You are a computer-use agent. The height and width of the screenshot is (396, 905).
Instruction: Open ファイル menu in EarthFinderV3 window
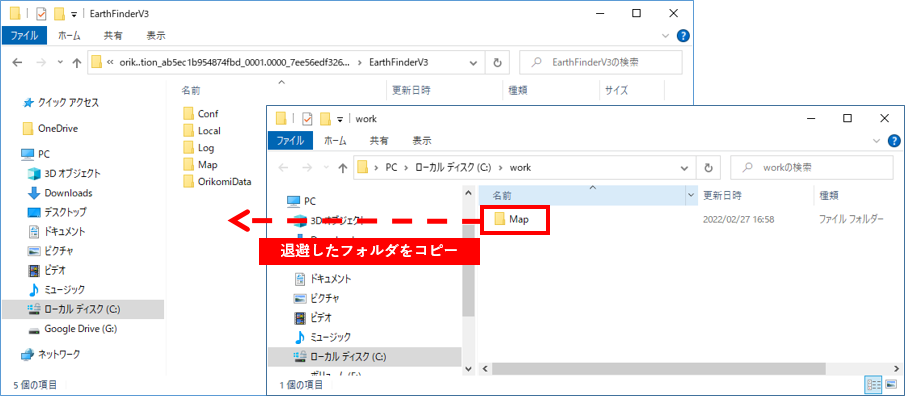24,36
